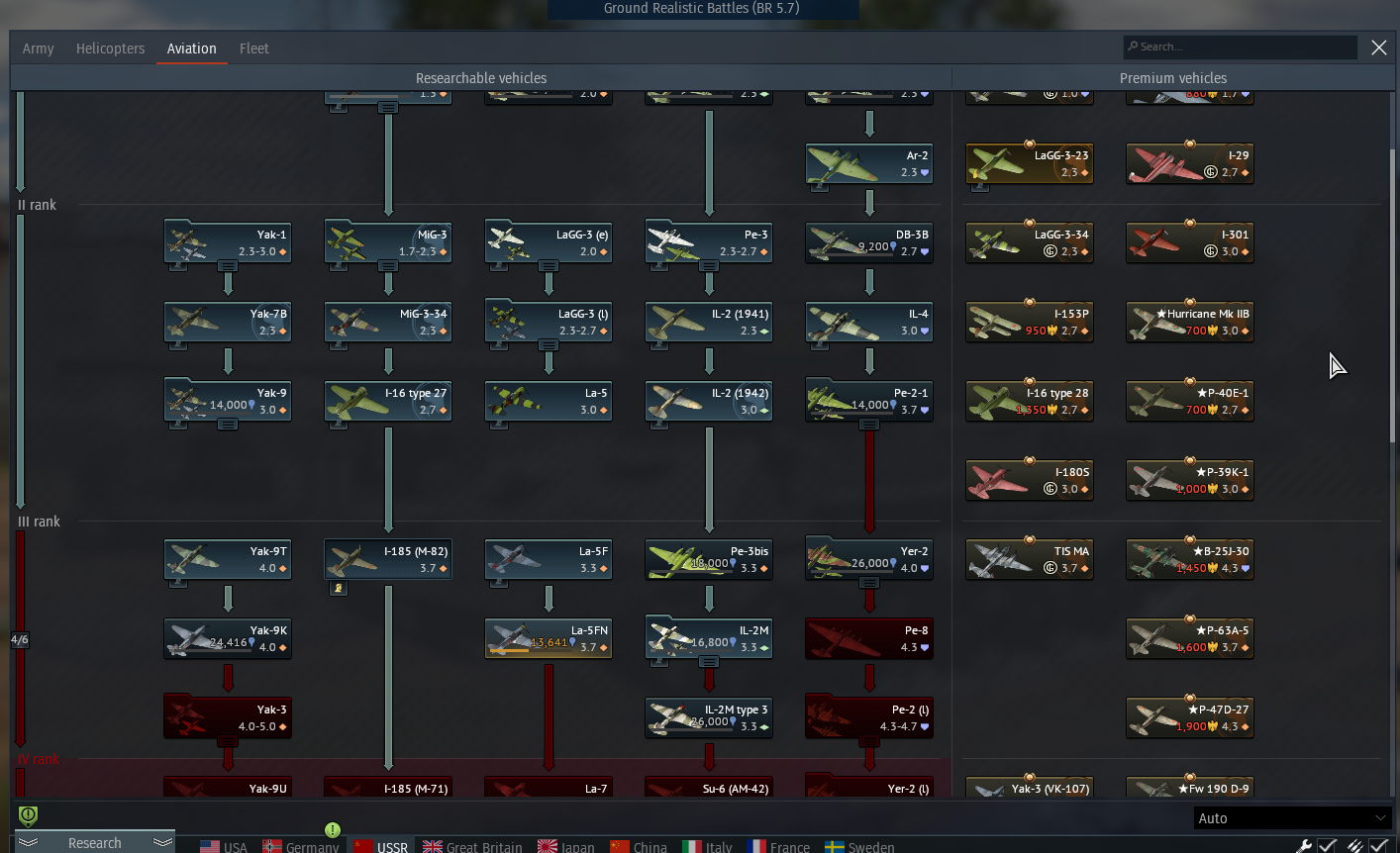Open the Sweden nation tree
Screen dimensions: 1400x853
[859, 846]
